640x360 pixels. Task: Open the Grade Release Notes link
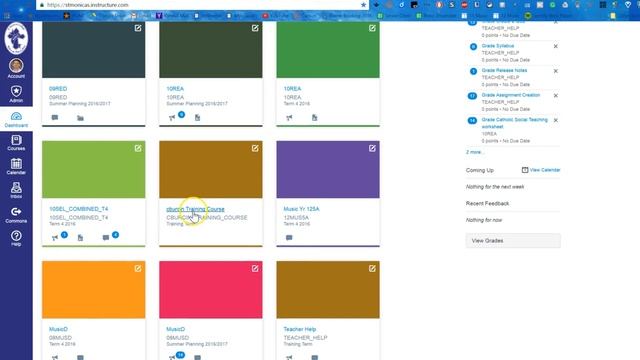[x=504, y=70]
